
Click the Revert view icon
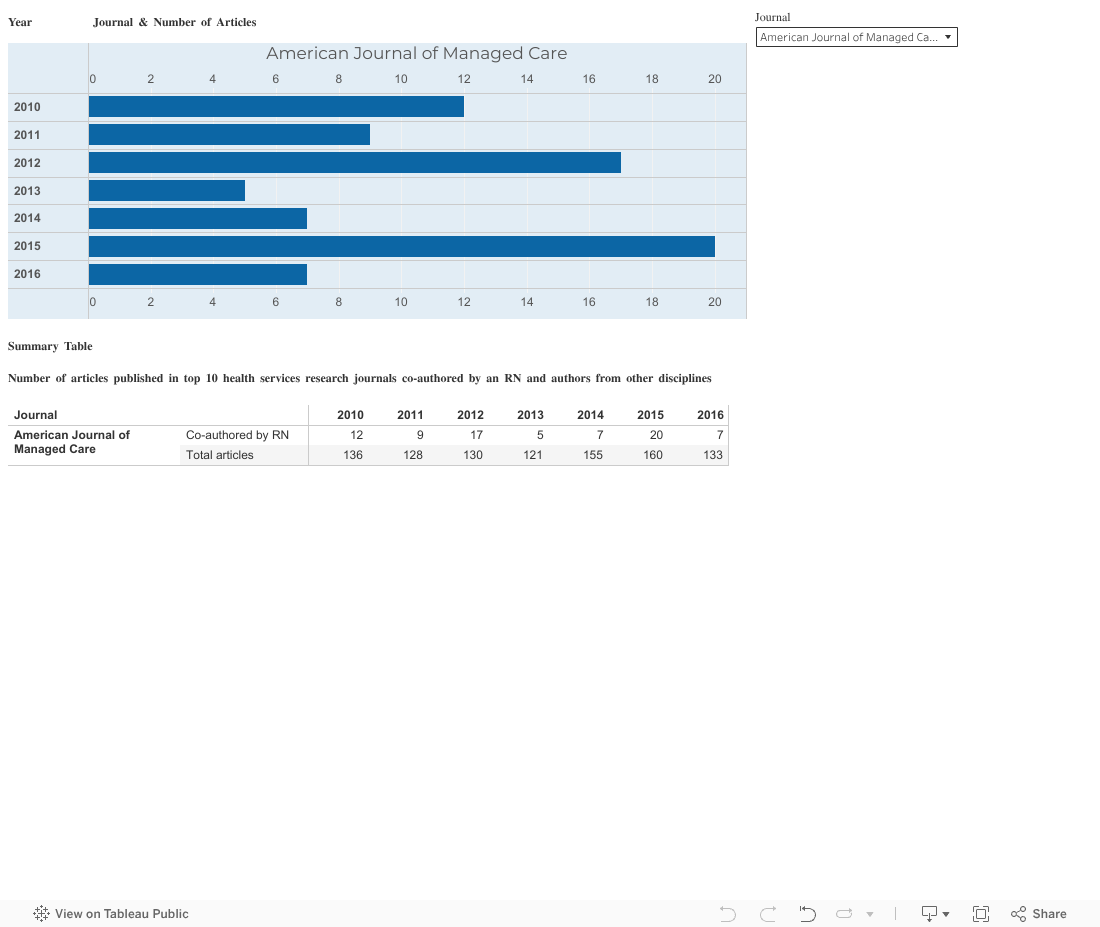(x=807, y=914)
